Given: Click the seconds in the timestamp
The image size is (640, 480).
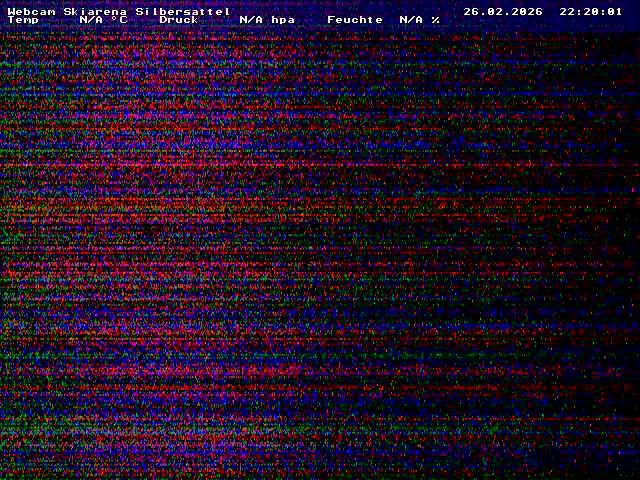Looking at the screenshot, I should 615,11.
